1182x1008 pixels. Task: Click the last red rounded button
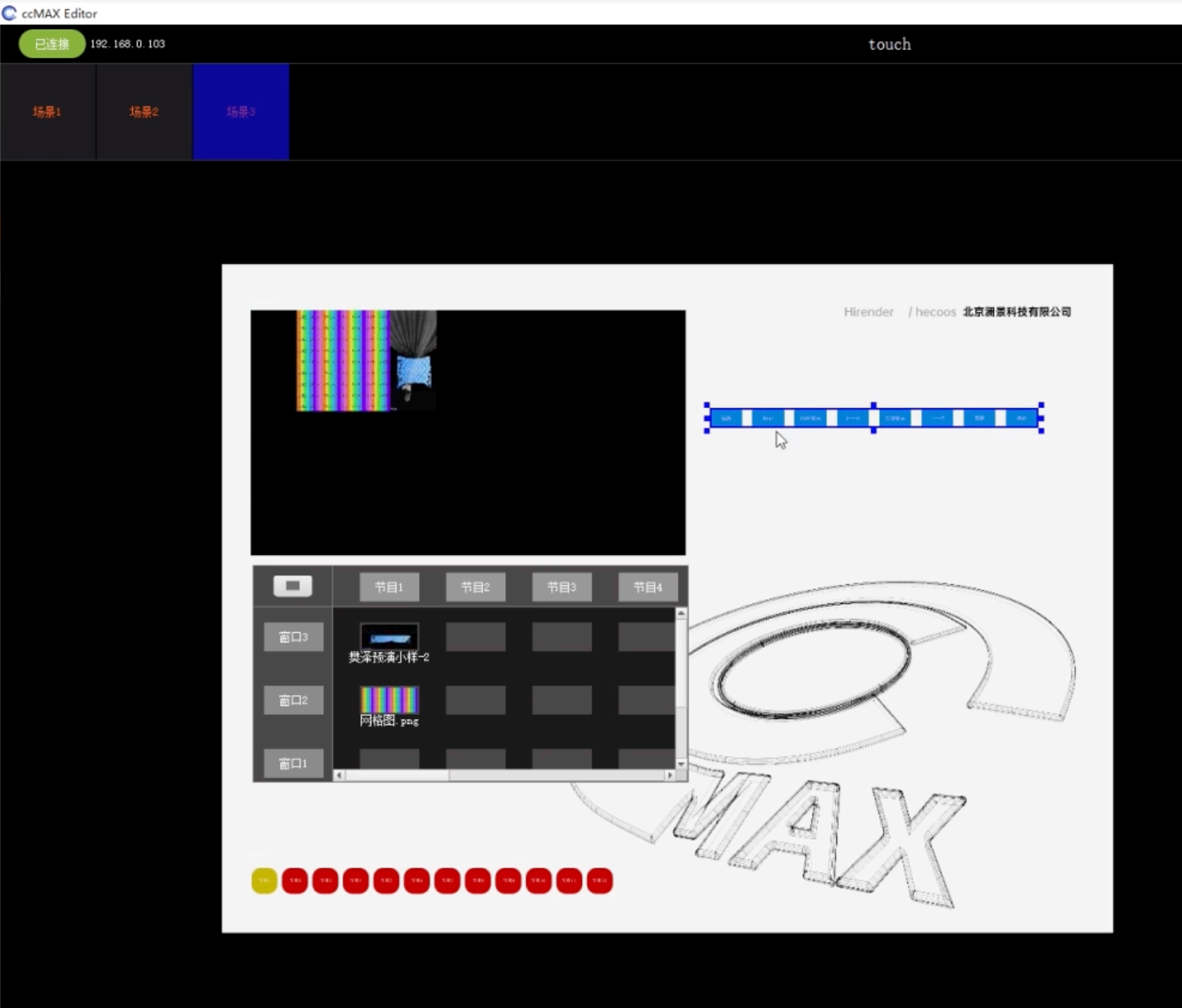pyautogui.click(x=599, y=881)
